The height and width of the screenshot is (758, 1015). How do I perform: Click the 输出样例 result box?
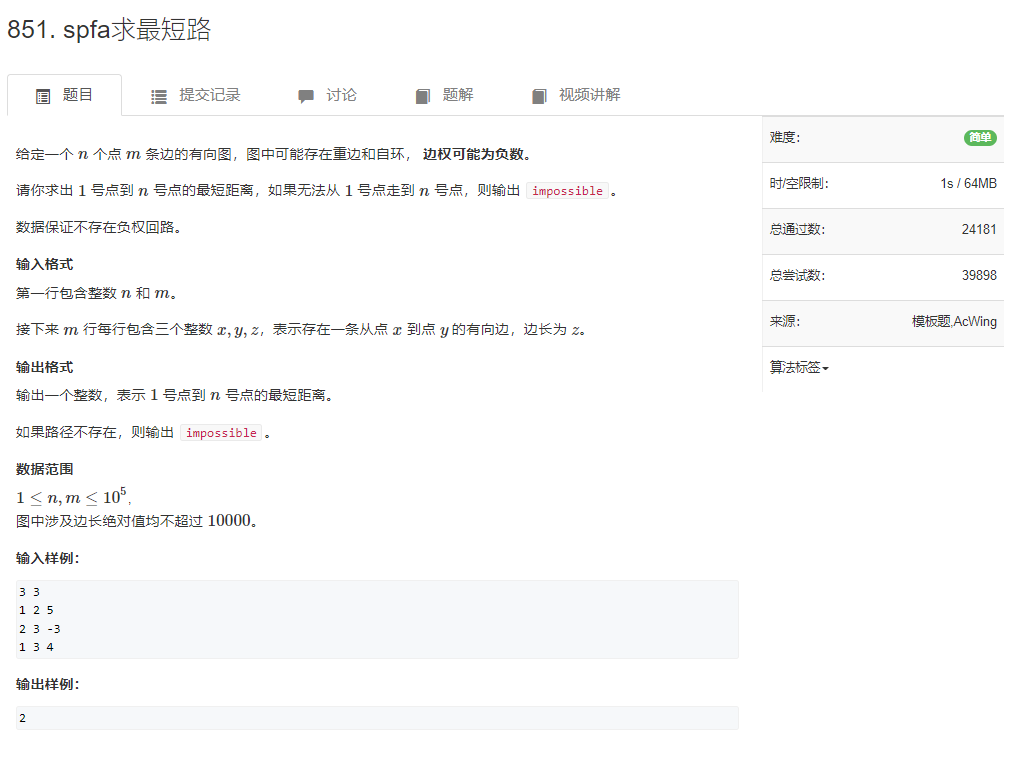[375, 717]
